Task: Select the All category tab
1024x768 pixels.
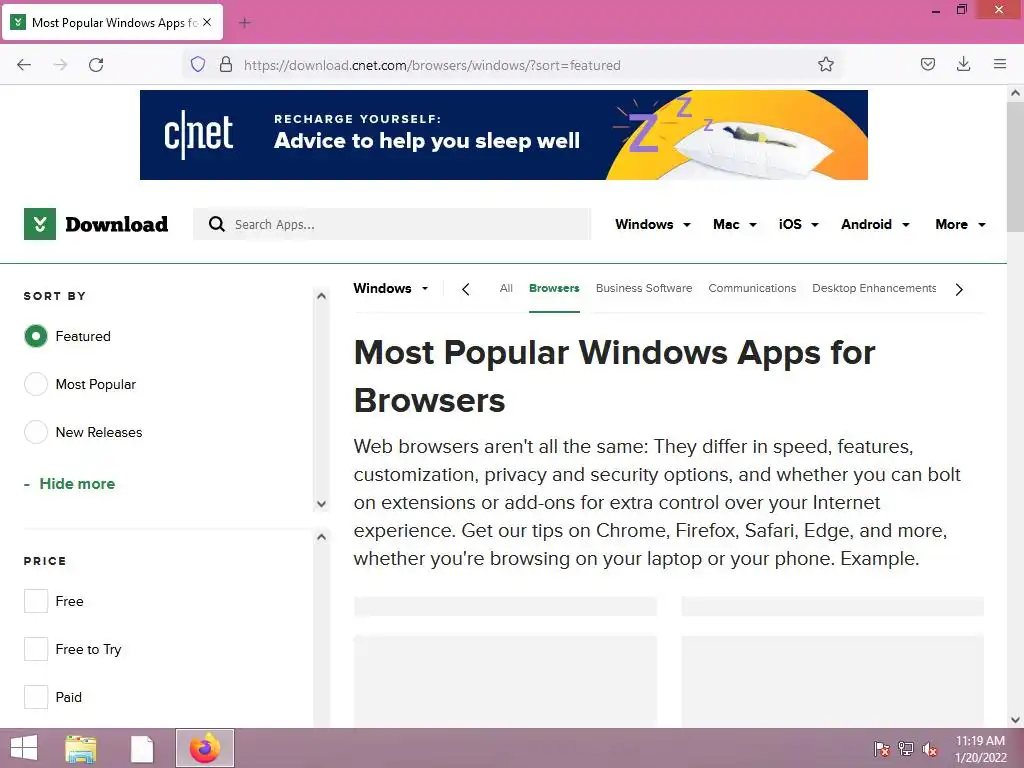Action: 506,288
